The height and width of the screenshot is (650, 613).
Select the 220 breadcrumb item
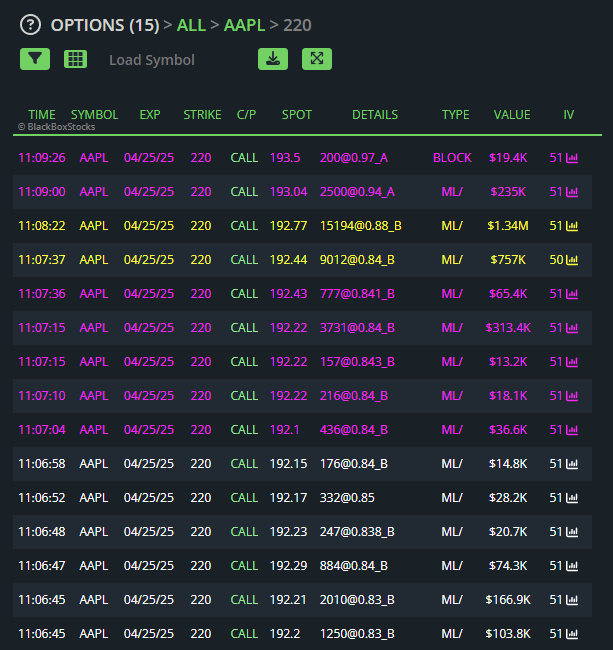coord(297,25)
